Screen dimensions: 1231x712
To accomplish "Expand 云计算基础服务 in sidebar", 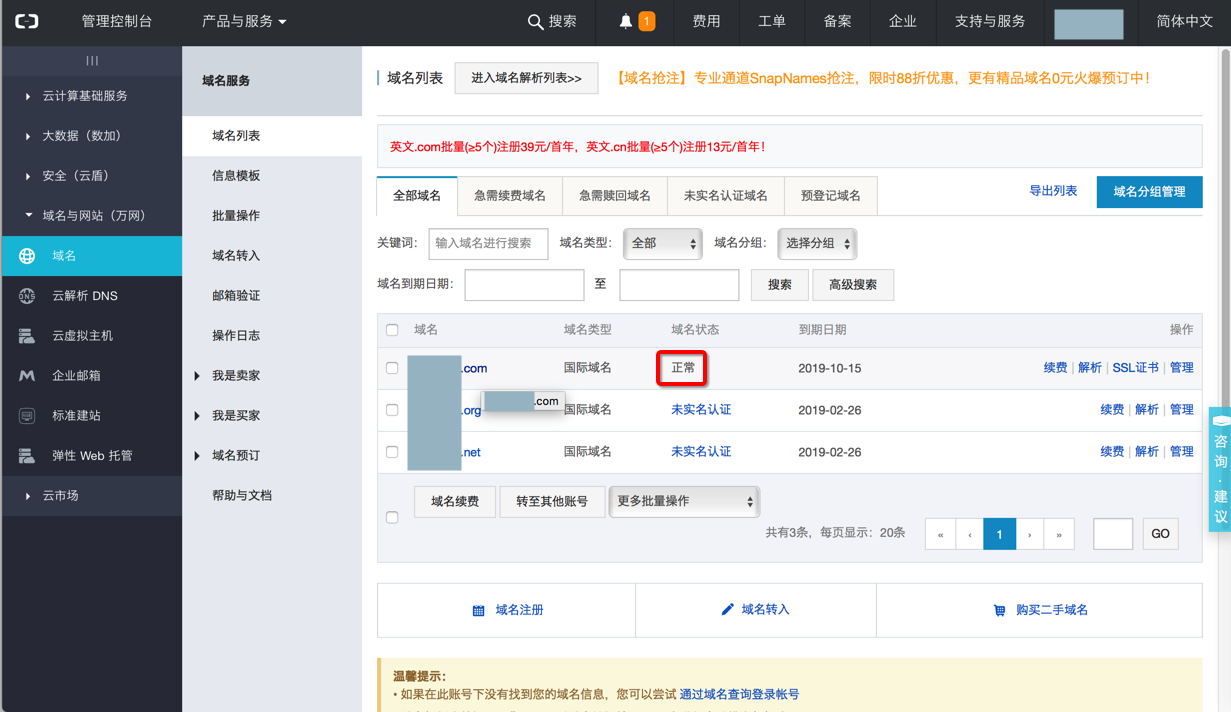I will 92,96.
